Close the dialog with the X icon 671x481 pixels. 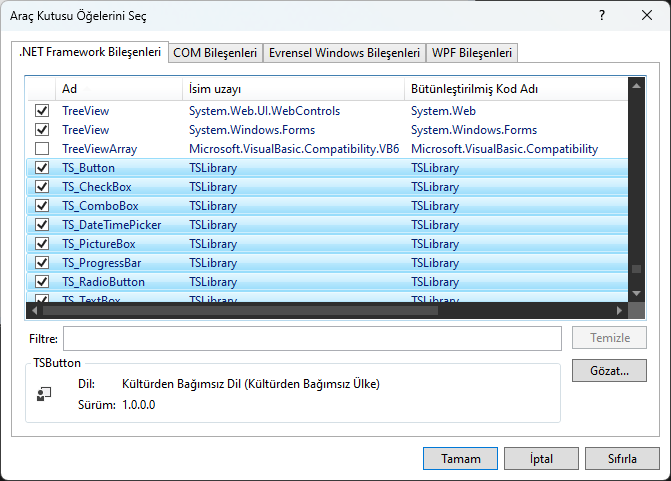(647, 16)
